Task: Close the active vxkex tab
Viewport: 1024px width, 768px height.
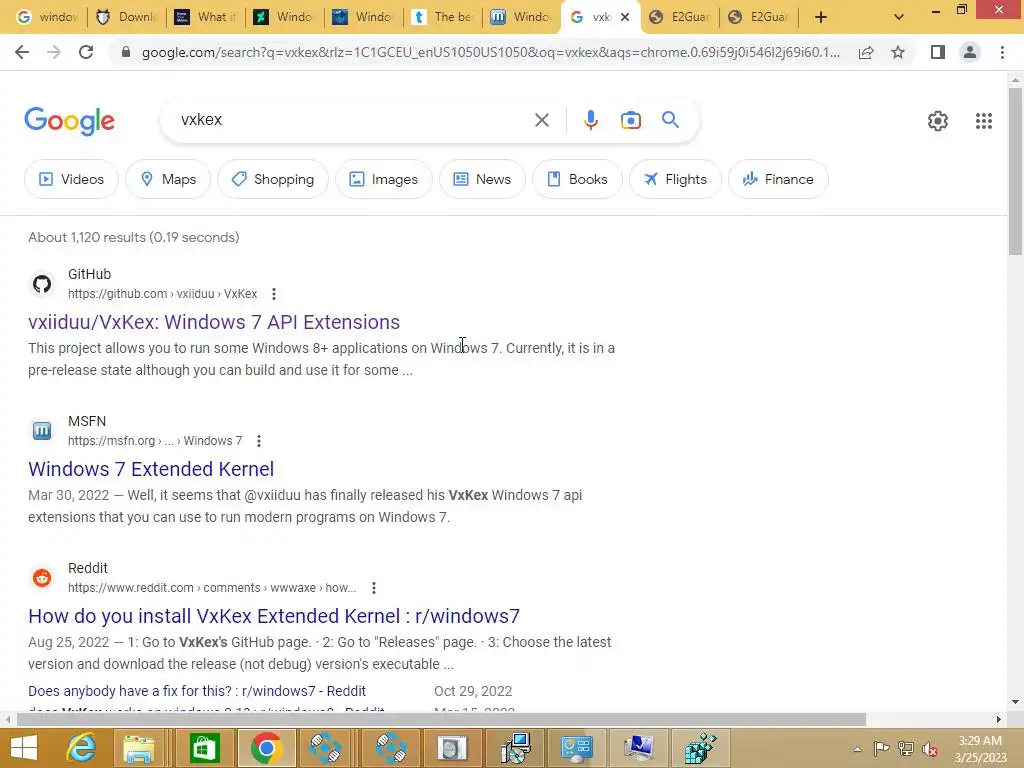Action: click(x=625, y=17)
